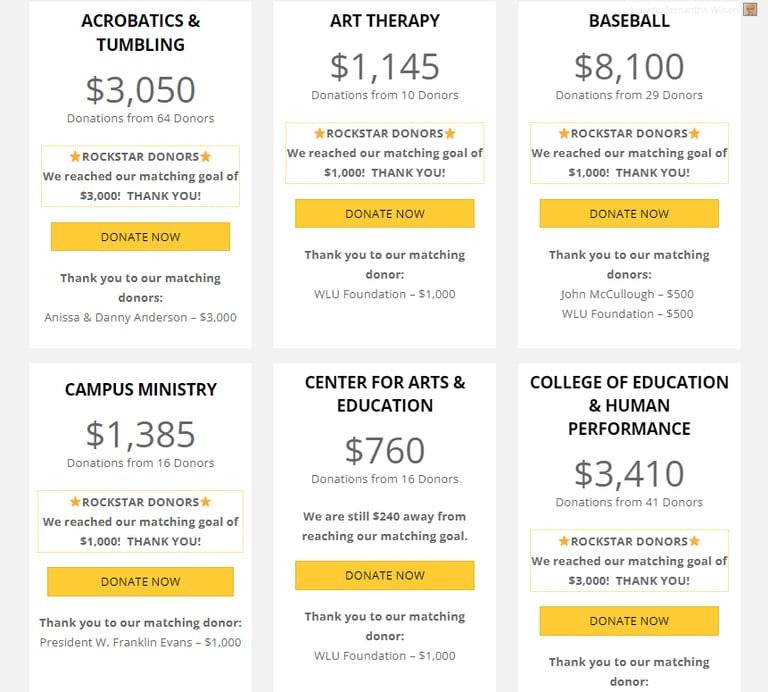Click the Samantha Wilson user avatar
Image resolution: width=768 pixels, height=692 pixels.
tap(750, 9)
